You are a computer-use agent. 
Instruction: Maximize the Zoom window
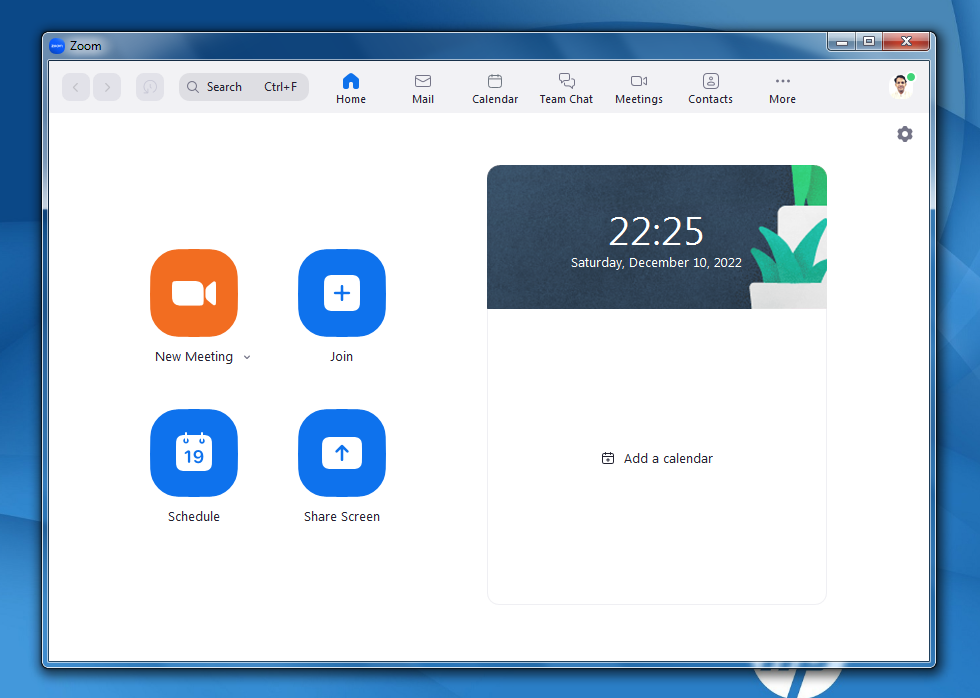[x=868, y=42]
